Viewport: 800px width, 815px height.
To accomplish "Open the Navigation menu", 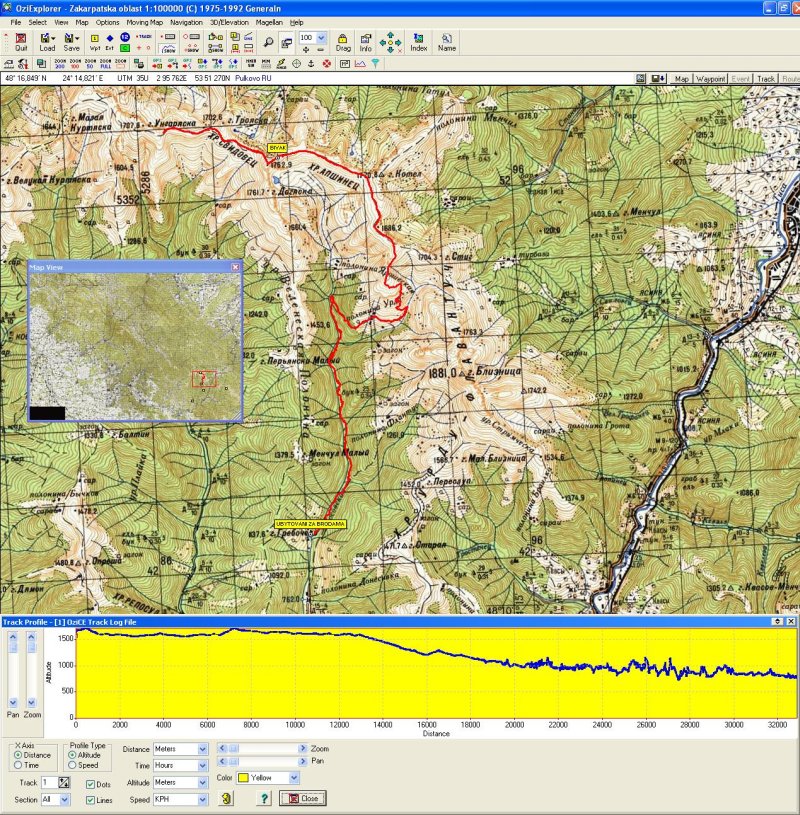I will (185, 21).
